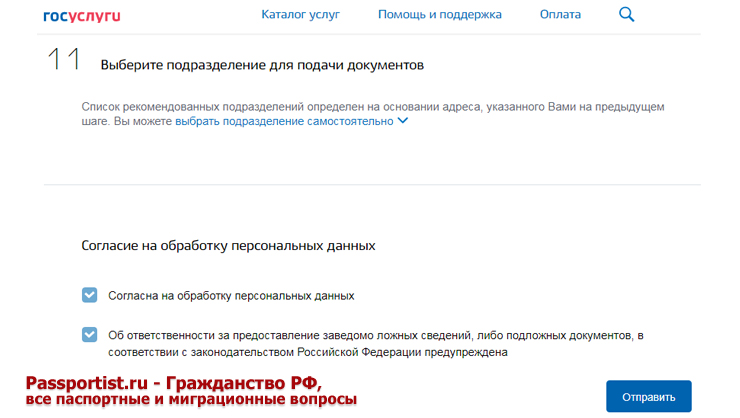Open the magnifier search icon
Screen dimensions: 740x418
[626, 15]
